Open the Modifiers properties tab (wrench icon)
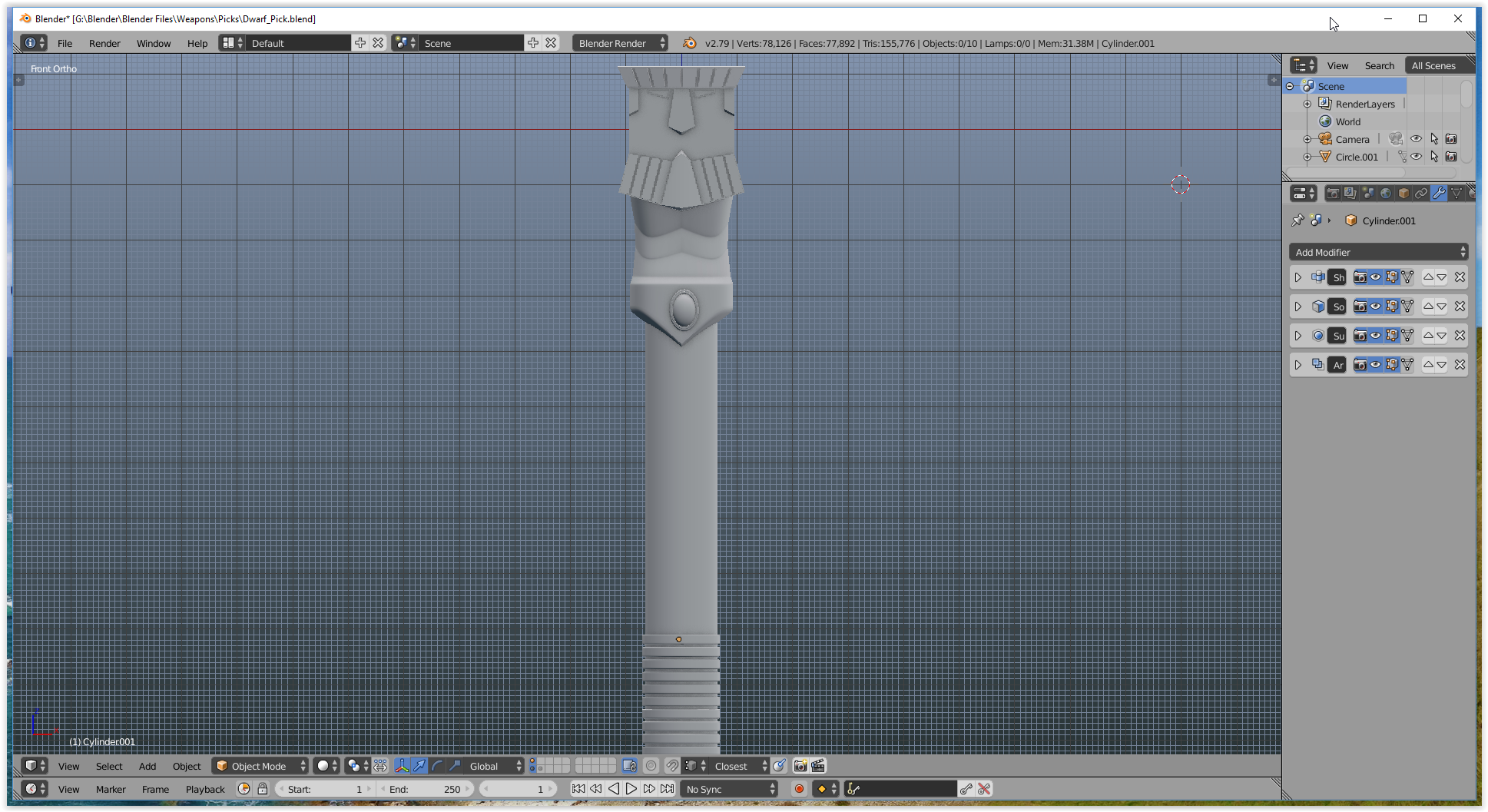The height and width of the screenshot is (812, 1488). 1439,194
